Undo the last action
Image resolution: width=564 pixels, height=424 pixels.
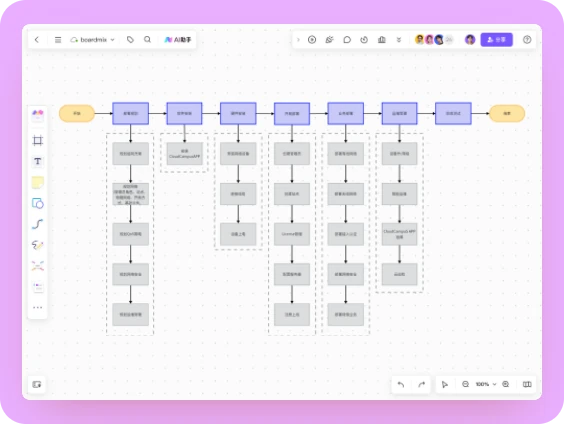(x=401, y=384)
